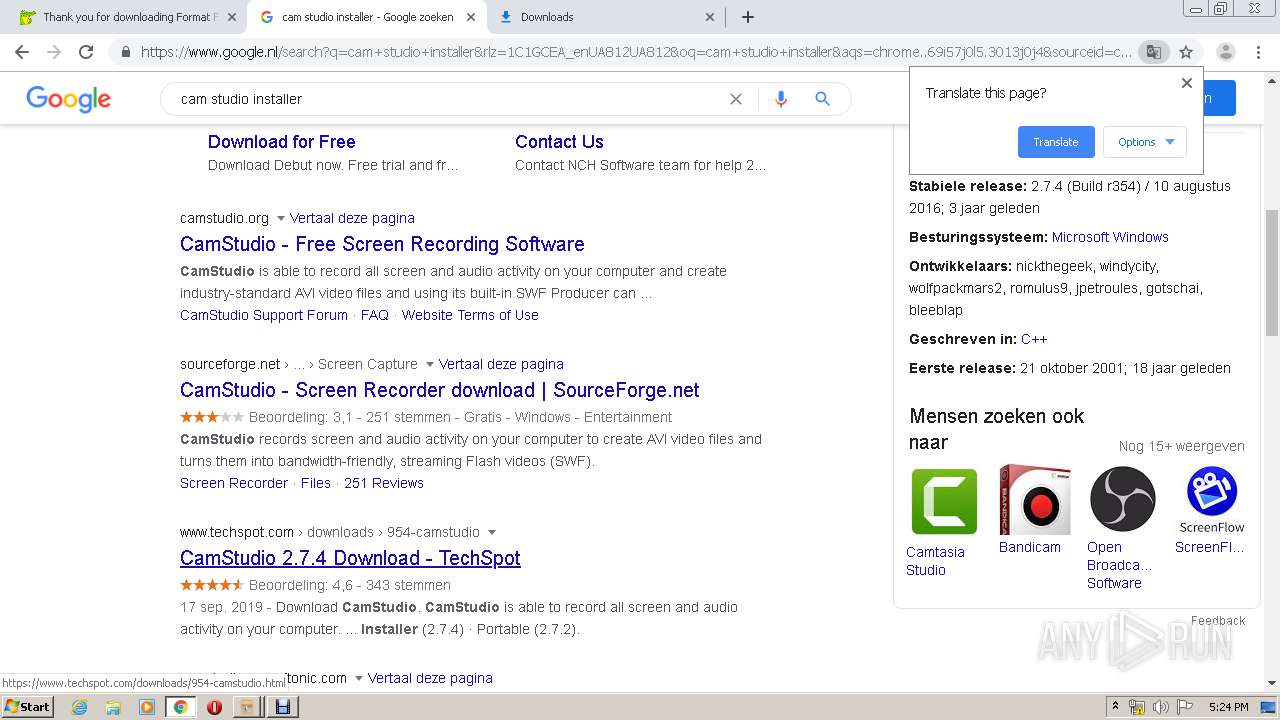Open the file explorer taskbar icon
Viewport: 1280px width, 720px height.
113,707
